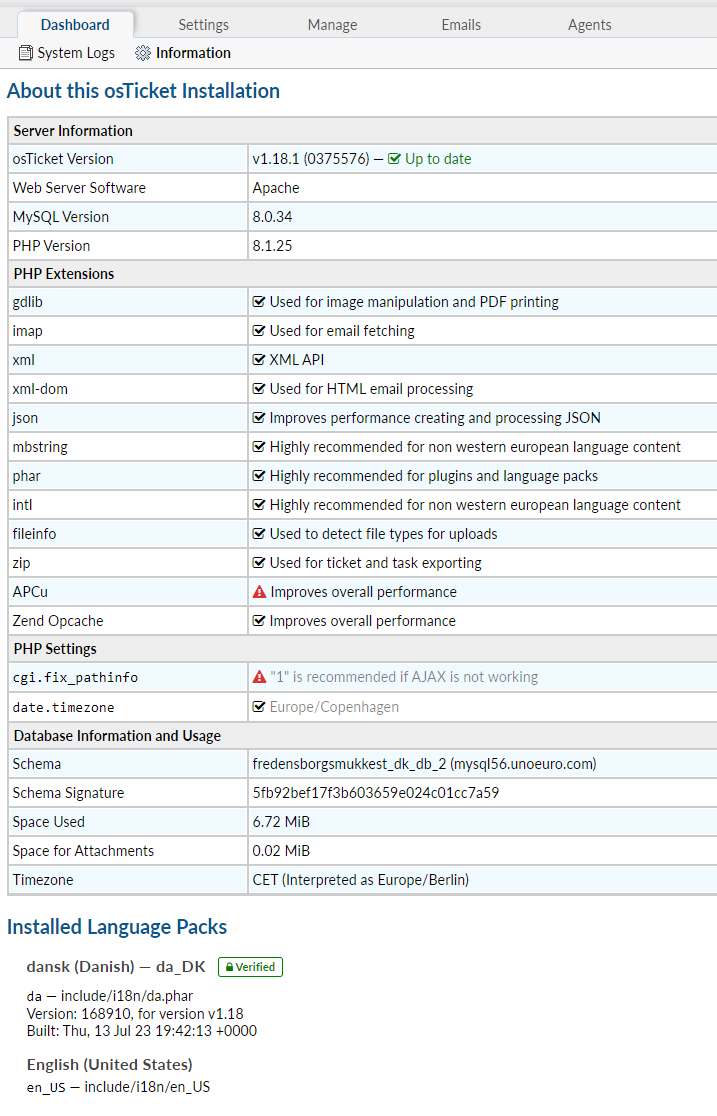Image resolution: width=717 pixels, height=1116 pixels.
Task: Click the cgi.fix_pathinfo warning icon
Action: [259, 677]
